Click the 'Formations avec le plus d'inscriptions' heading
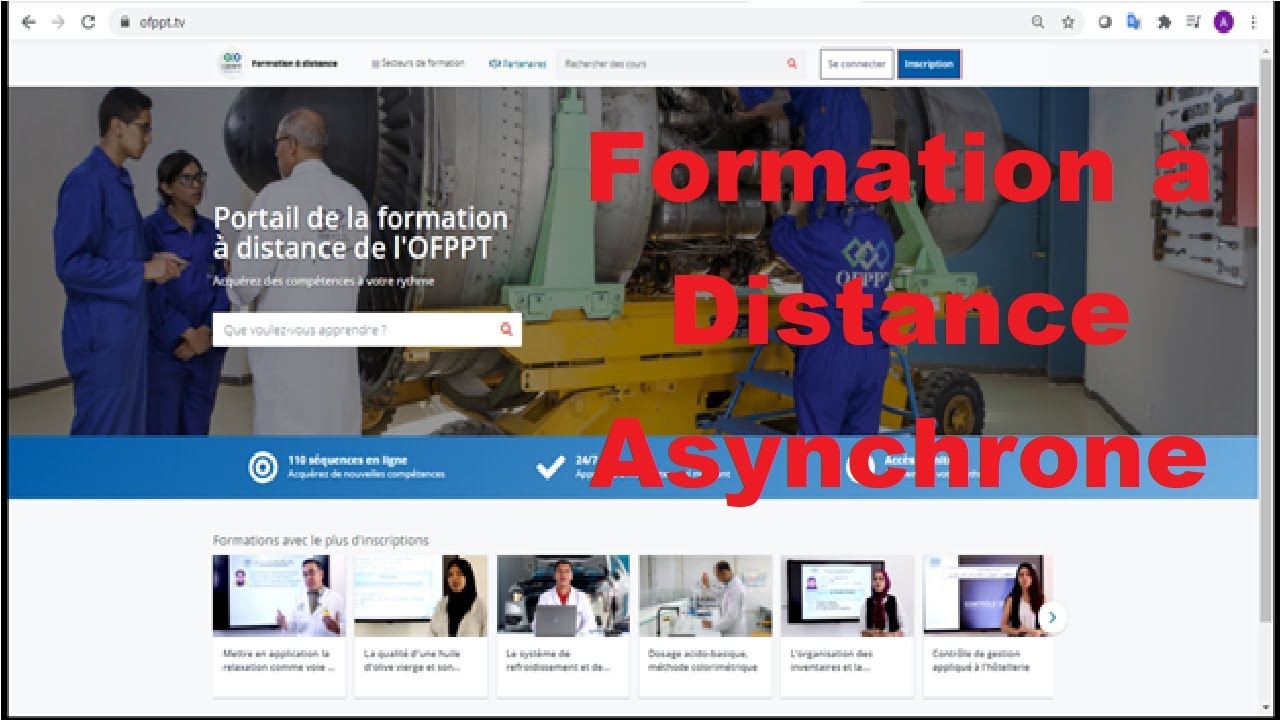Screen dimensions: 1280x720 click(x=321, y=540)
